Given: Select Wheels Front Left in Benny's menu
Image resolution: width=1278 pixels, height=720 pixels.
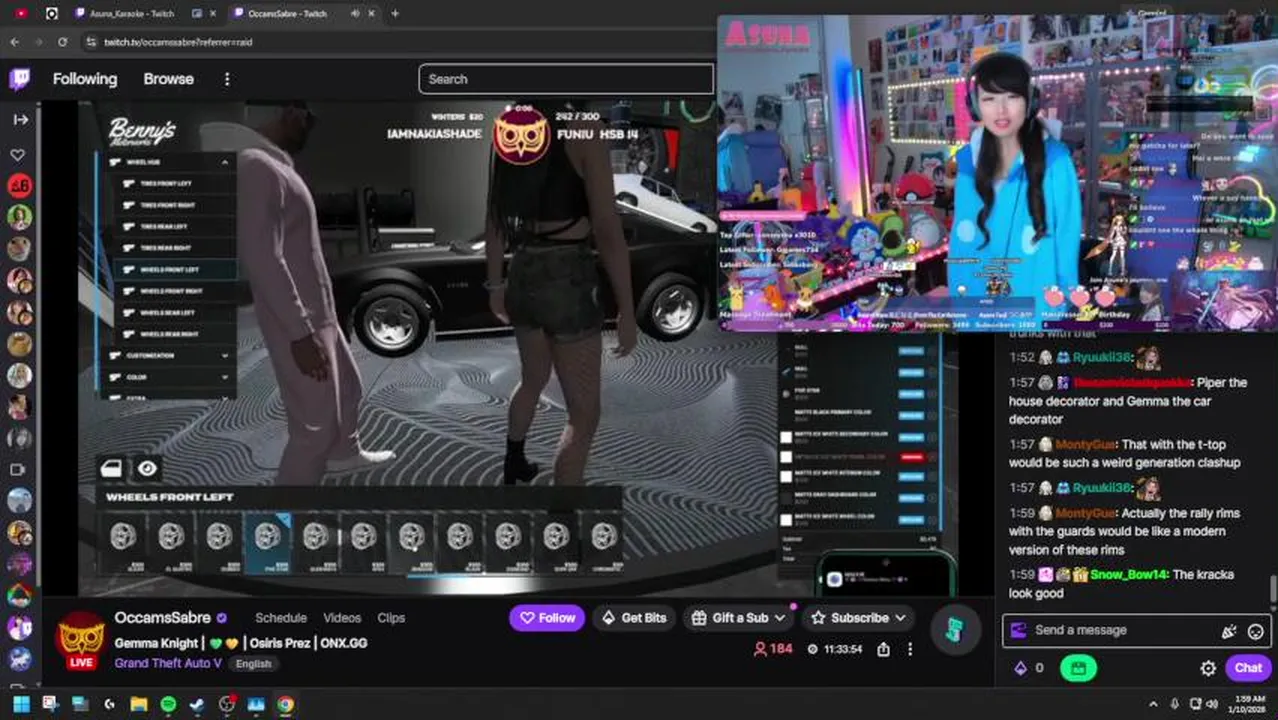Looking at the screenshot, I should pos(174,270).
